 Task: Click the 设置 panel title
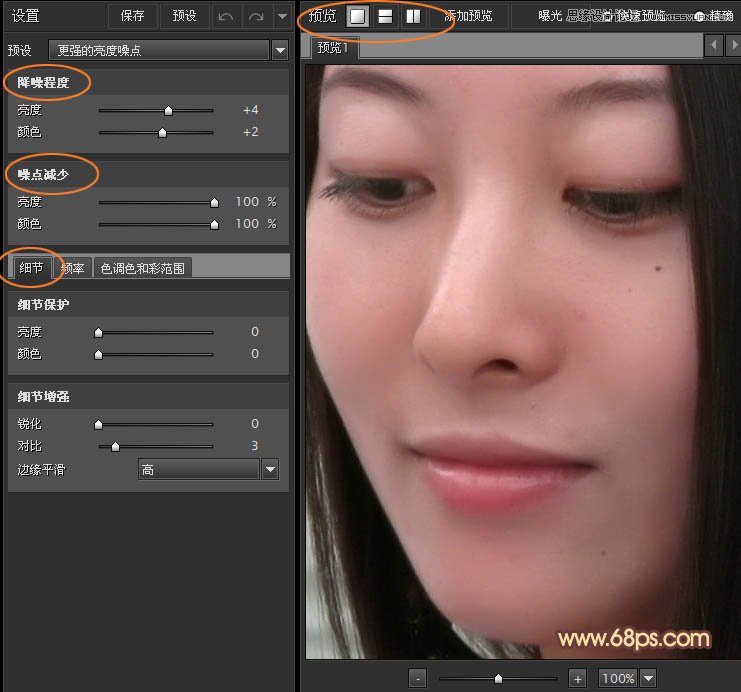(x=26, y=16)
